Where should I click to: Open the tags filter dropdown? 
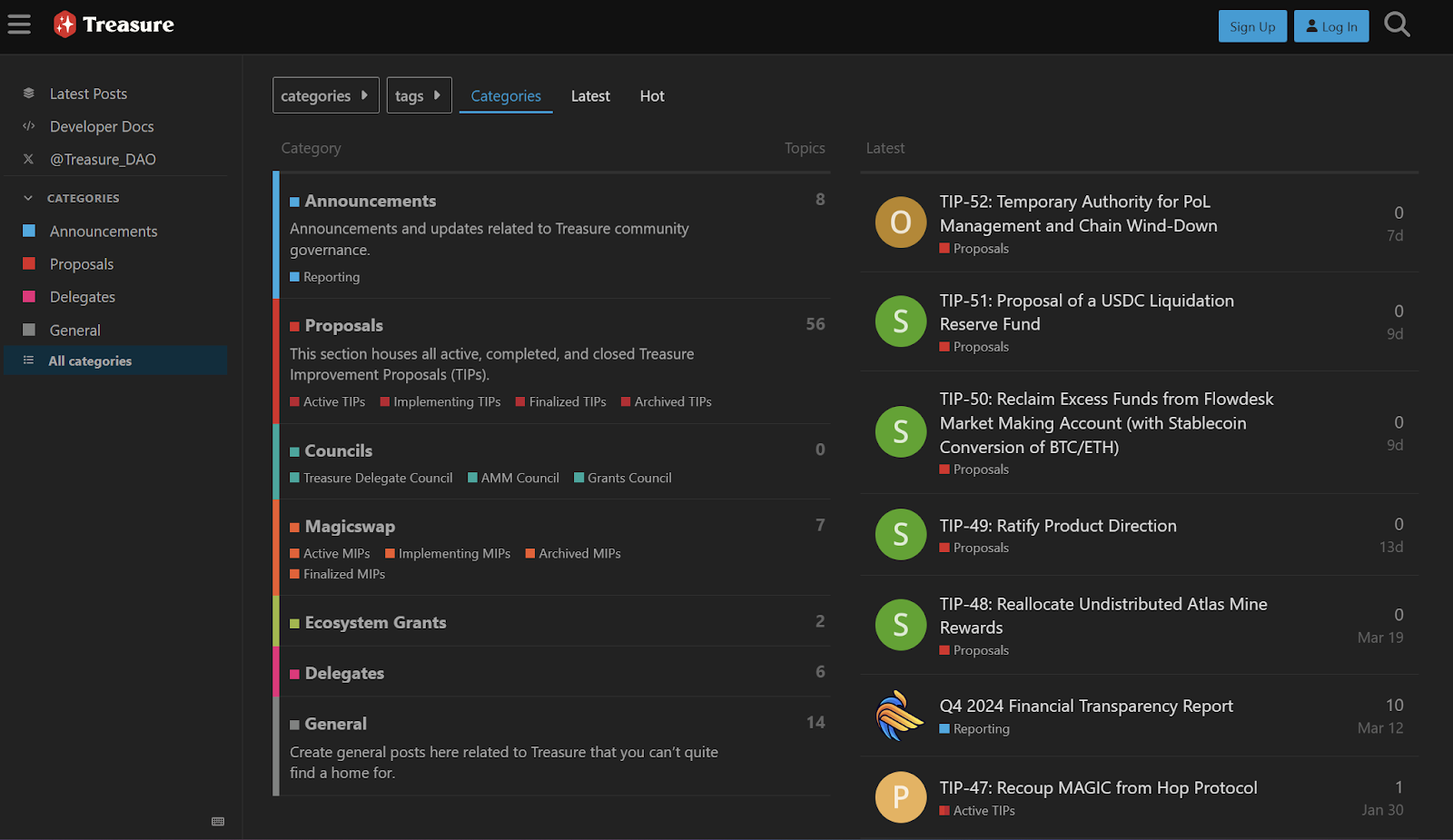point(420,95)
